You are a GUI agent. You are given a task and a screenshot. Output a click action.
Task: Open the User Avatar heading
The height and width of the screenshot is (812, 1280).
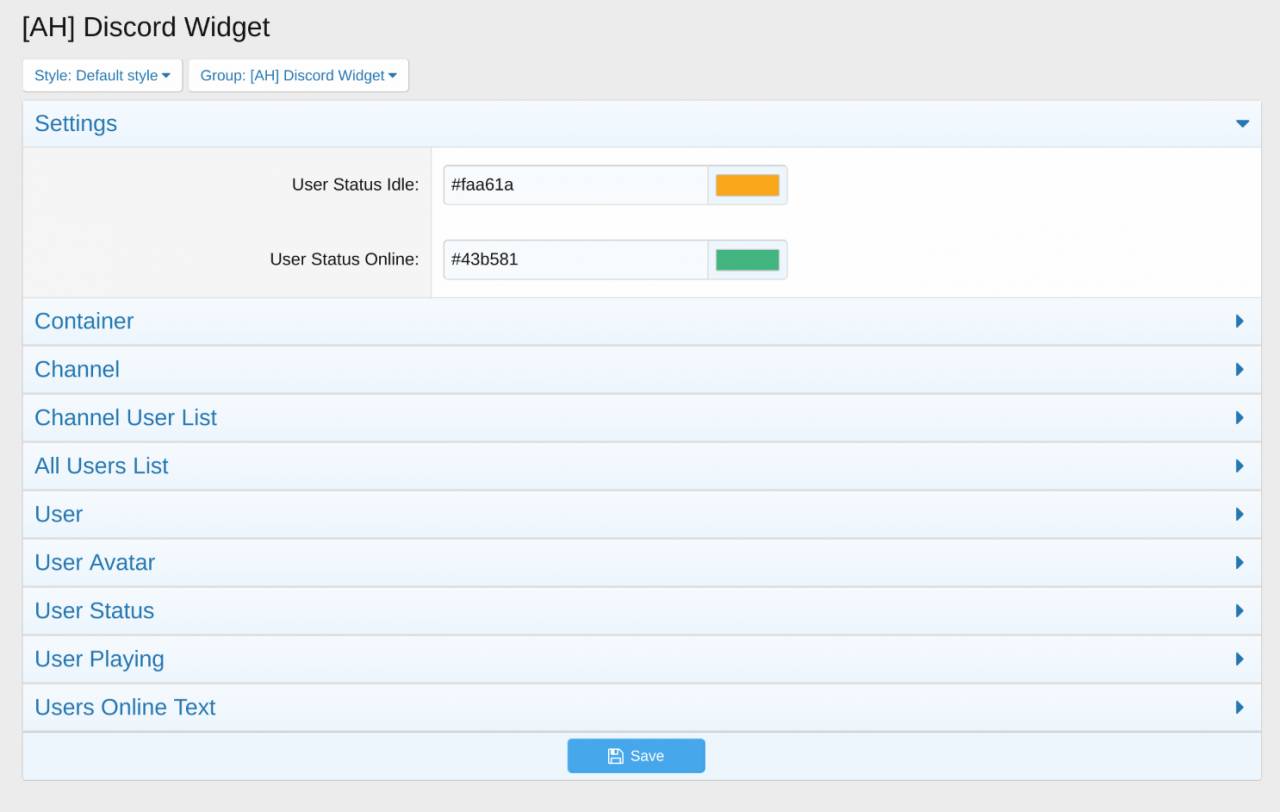[x=95, y=562]
